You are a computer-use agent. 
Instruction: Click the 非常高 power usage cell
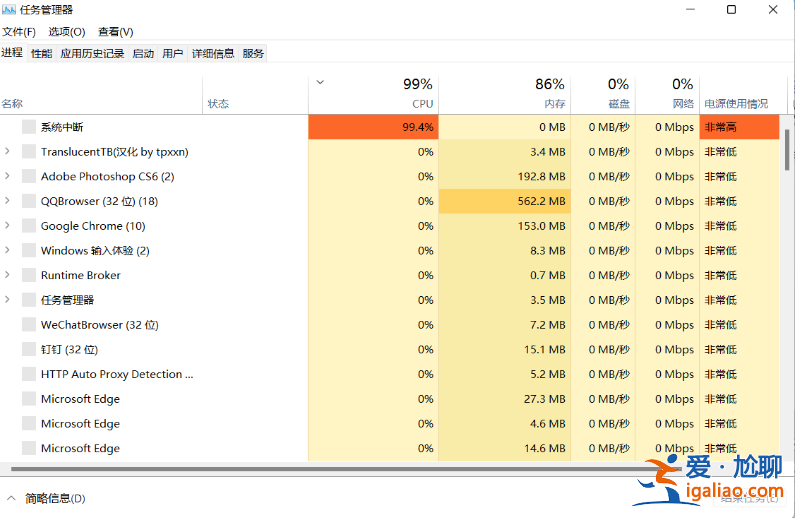point(739,127)
